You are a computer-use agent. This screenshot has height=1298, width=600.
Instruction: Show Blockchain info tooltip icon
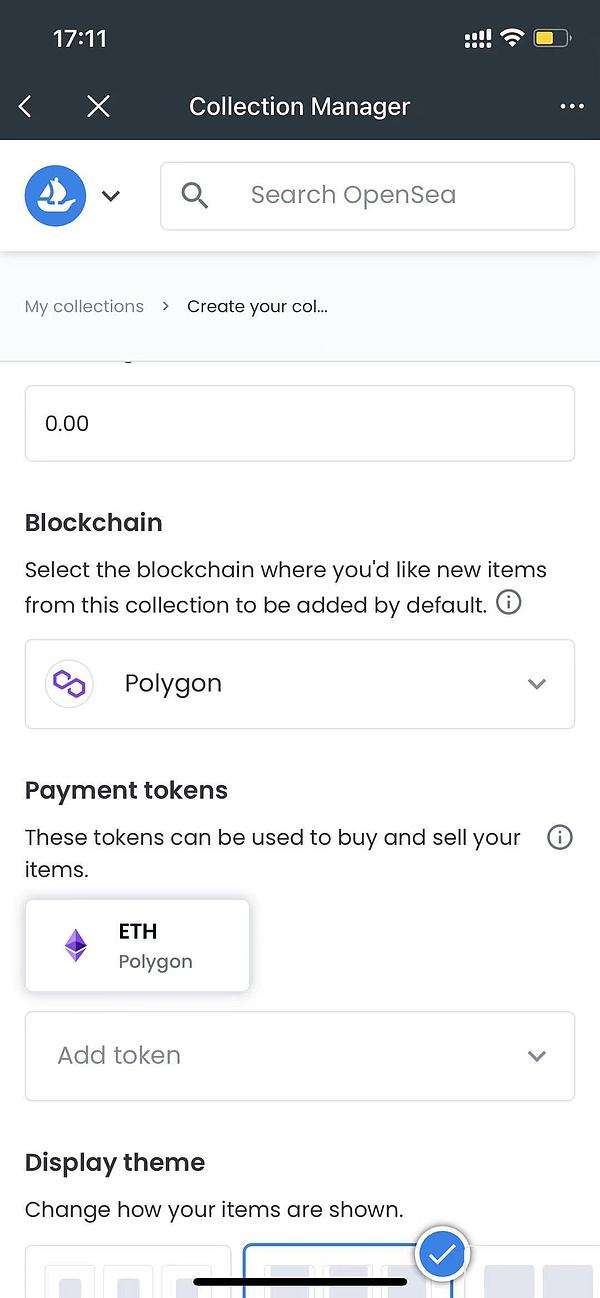click(509, 603)
